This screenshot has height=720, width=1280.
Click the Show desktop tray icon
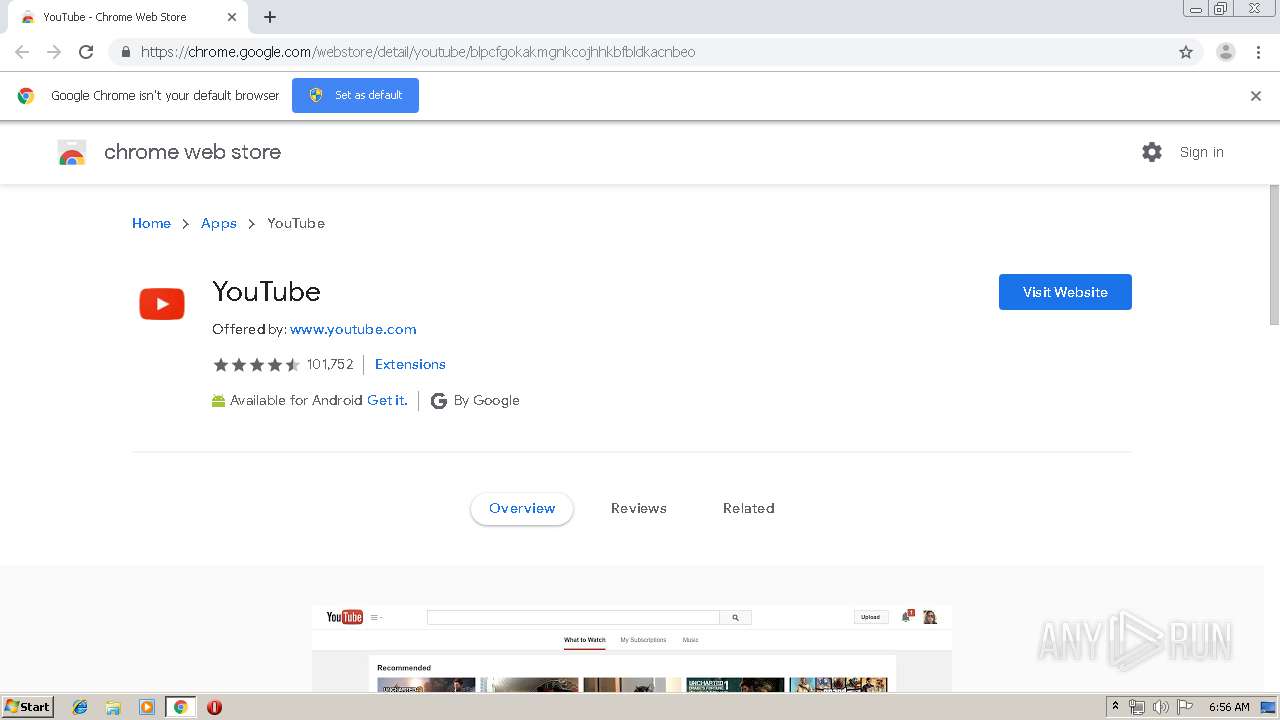tap(1269, 707)
